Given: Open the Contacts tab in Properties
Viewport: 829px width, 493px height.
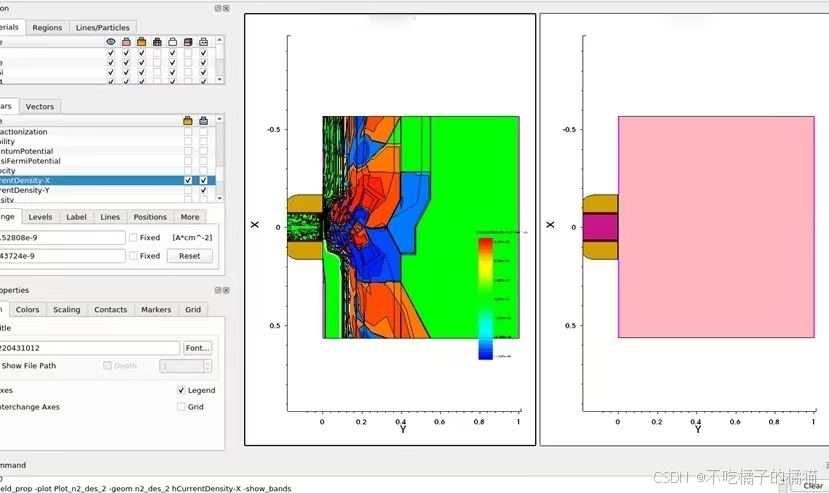Looking at the screenshot, I should click(x=110, y=309).
